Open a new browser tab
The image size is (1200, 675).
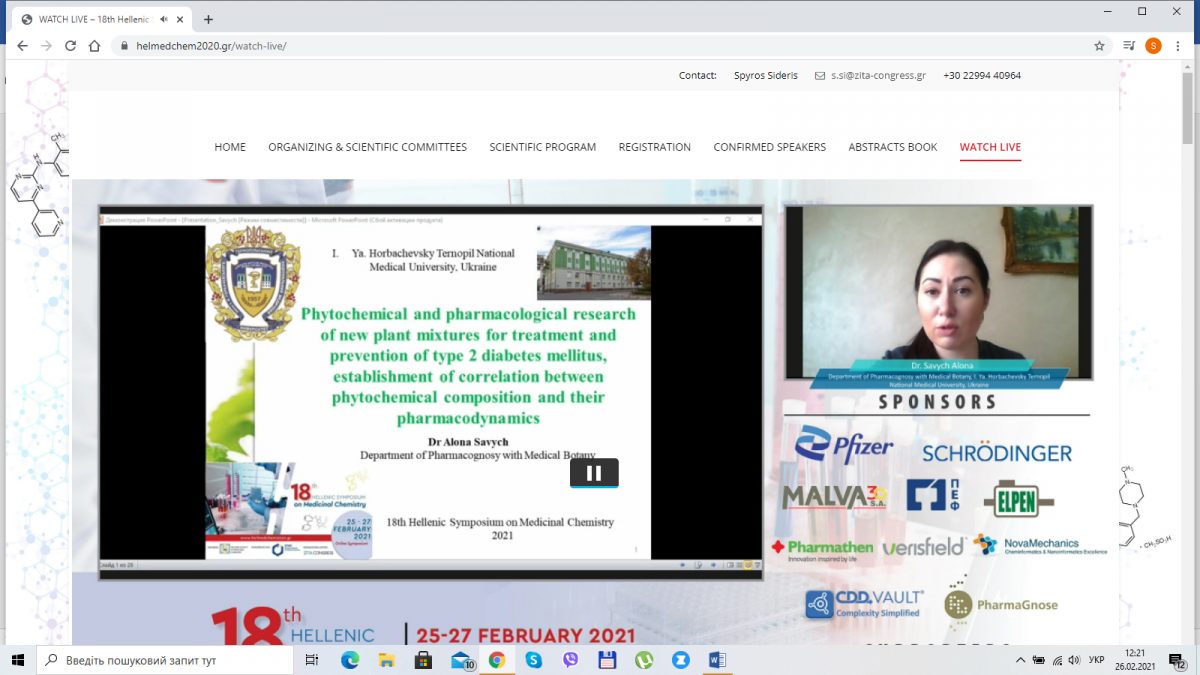click(x=208, y=19)
